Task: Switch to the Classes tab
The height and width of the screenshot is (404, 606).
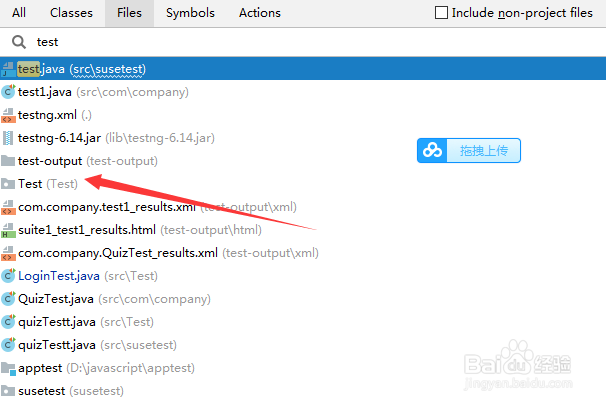Action: point(71,13)
